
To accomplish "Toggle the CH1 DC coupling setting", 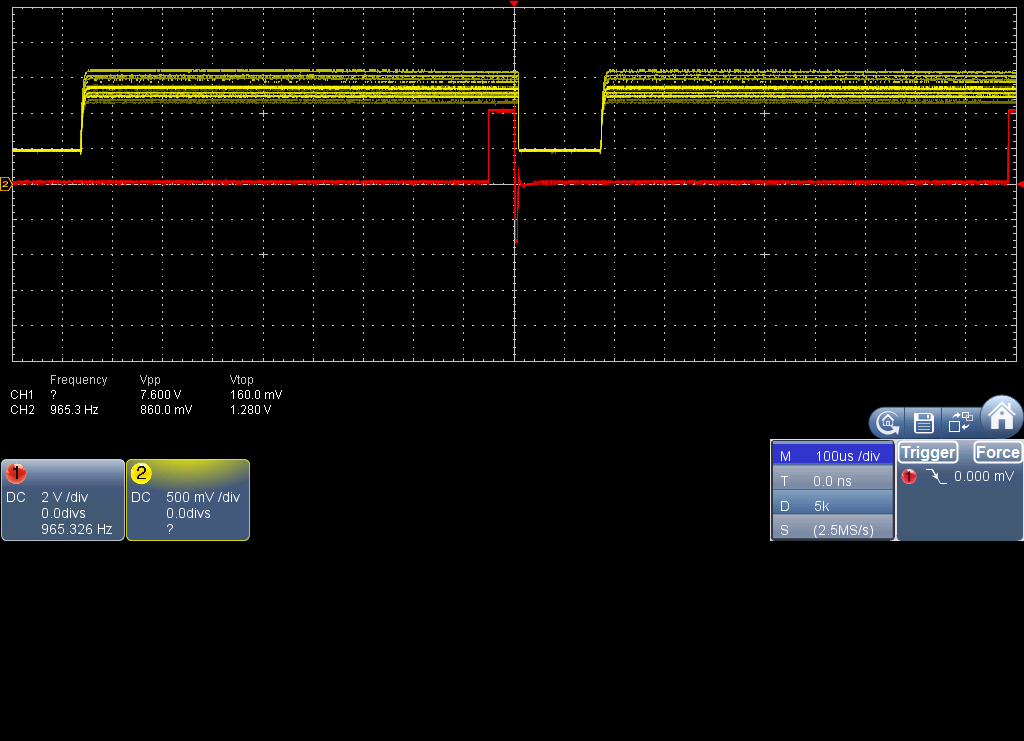I will (x=16, y=497).
